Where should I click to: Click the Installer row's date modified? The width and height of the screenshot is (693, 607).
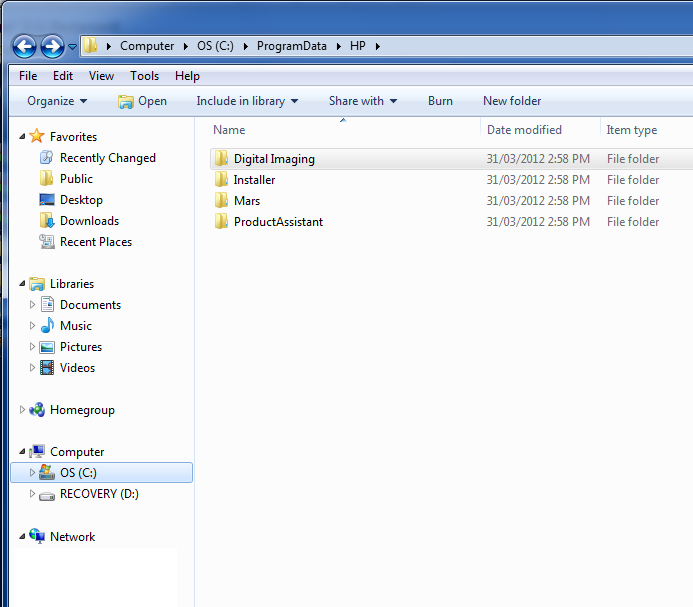pos(538,180)
